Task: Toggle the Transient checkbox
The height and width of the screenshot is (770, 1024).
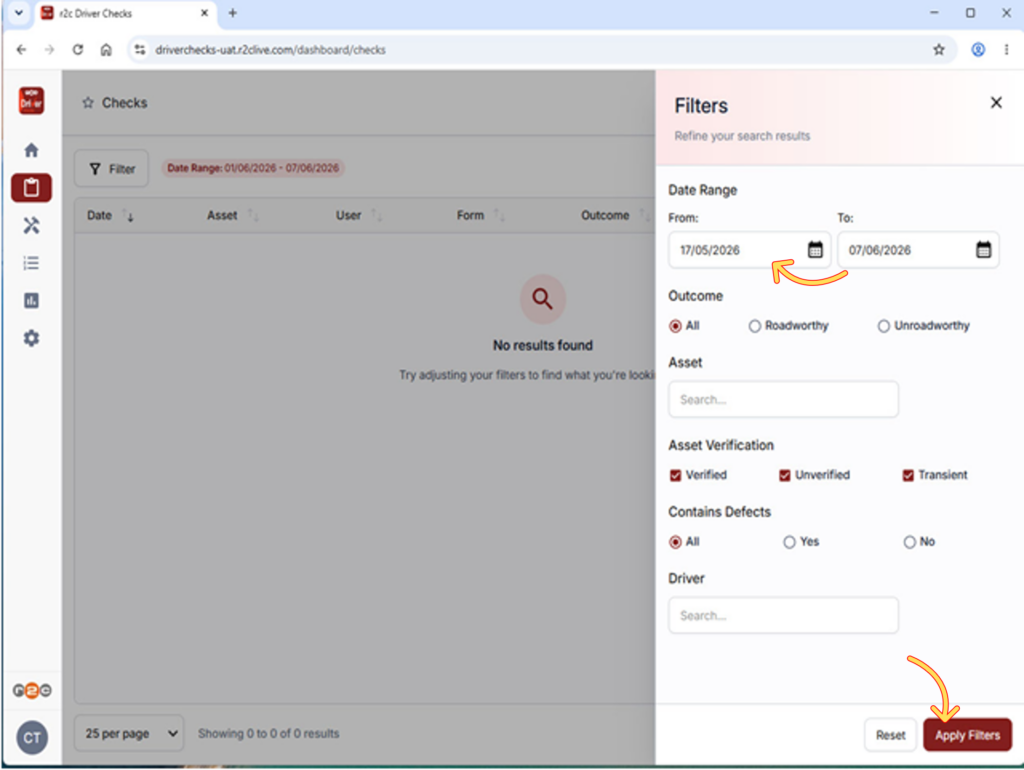Action: click(908, 475)
